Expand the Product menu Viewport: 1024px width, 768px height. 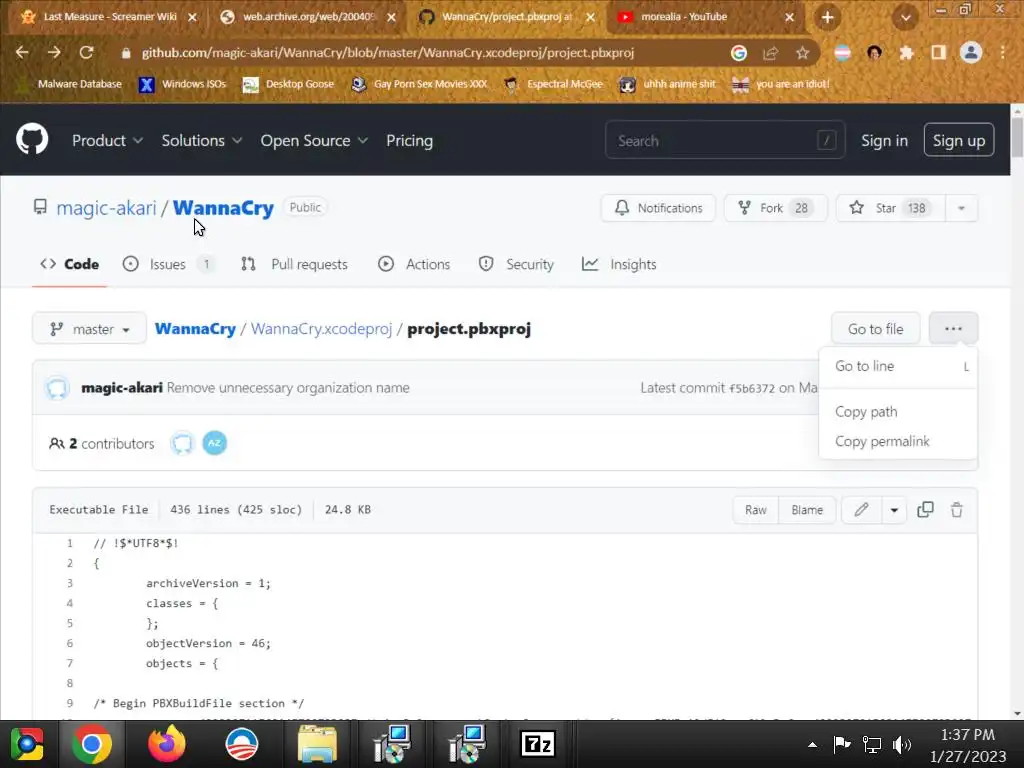pos(107,140)
